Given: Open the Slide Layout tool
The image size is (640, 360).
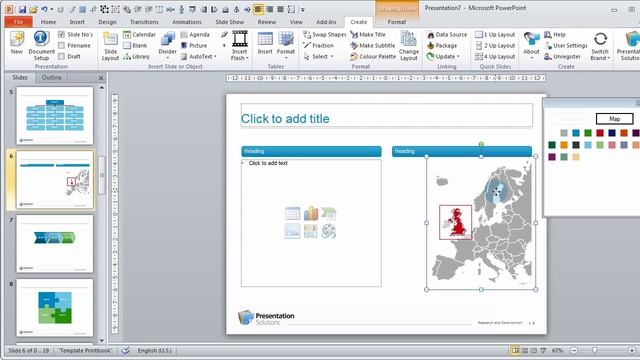Looking at the screenshot, I should (x=110, y=46).
